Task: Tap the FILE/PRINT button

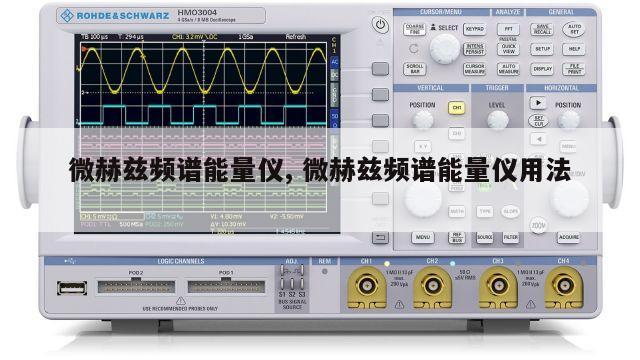Action: 574,69
